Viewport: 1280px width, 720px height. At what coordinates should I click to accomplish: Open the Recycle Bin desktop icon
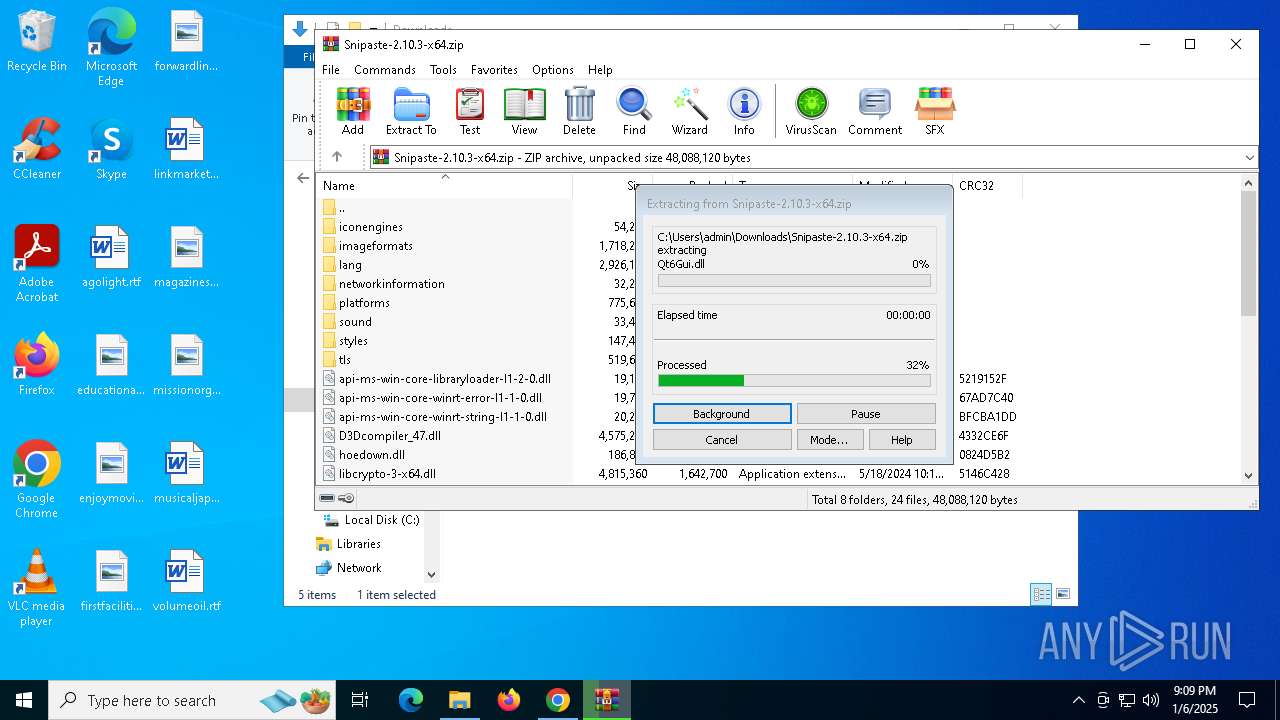point(37,42)
